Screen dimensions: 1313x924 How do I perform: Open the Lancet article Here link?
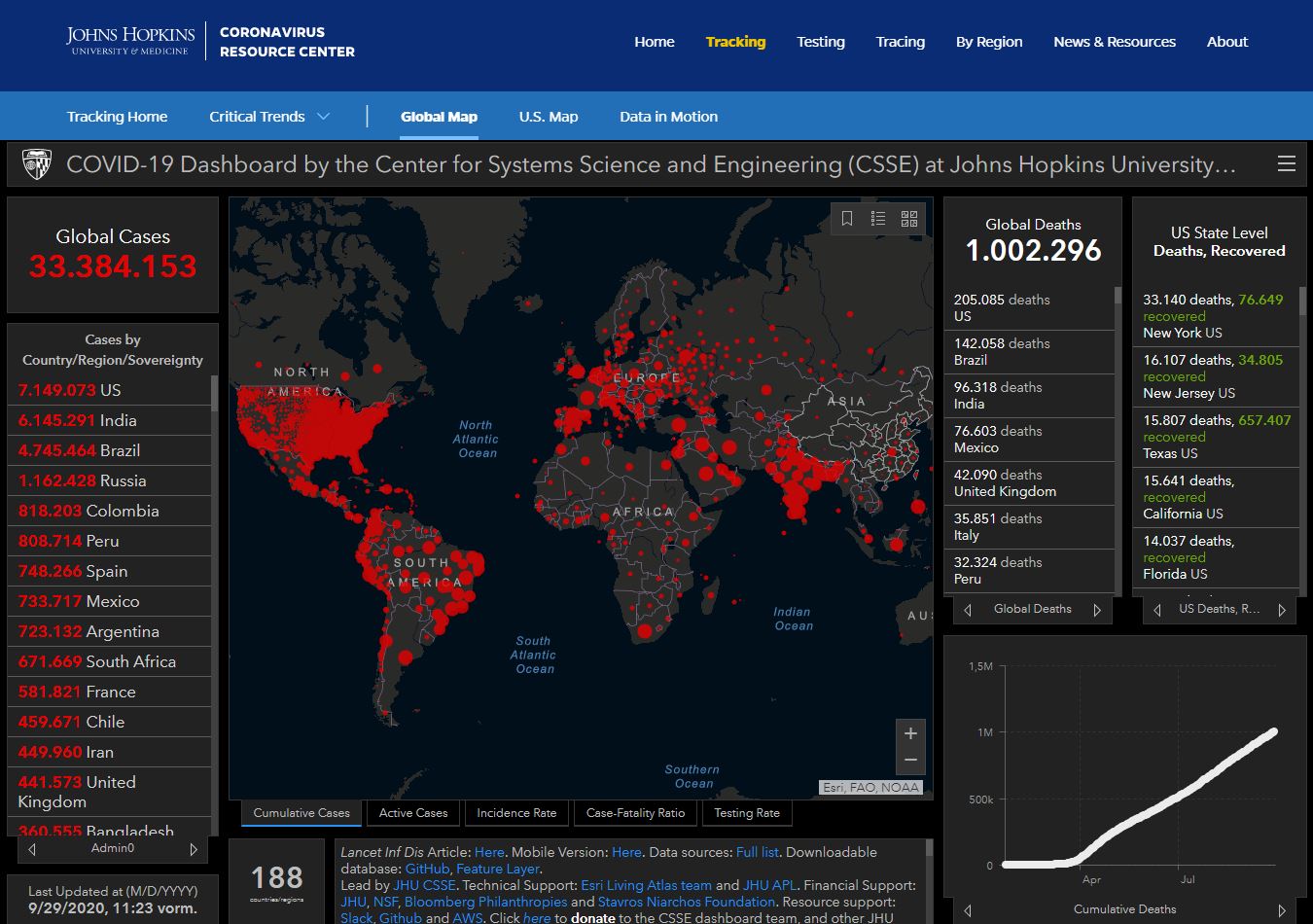click(x=489, y=852)
